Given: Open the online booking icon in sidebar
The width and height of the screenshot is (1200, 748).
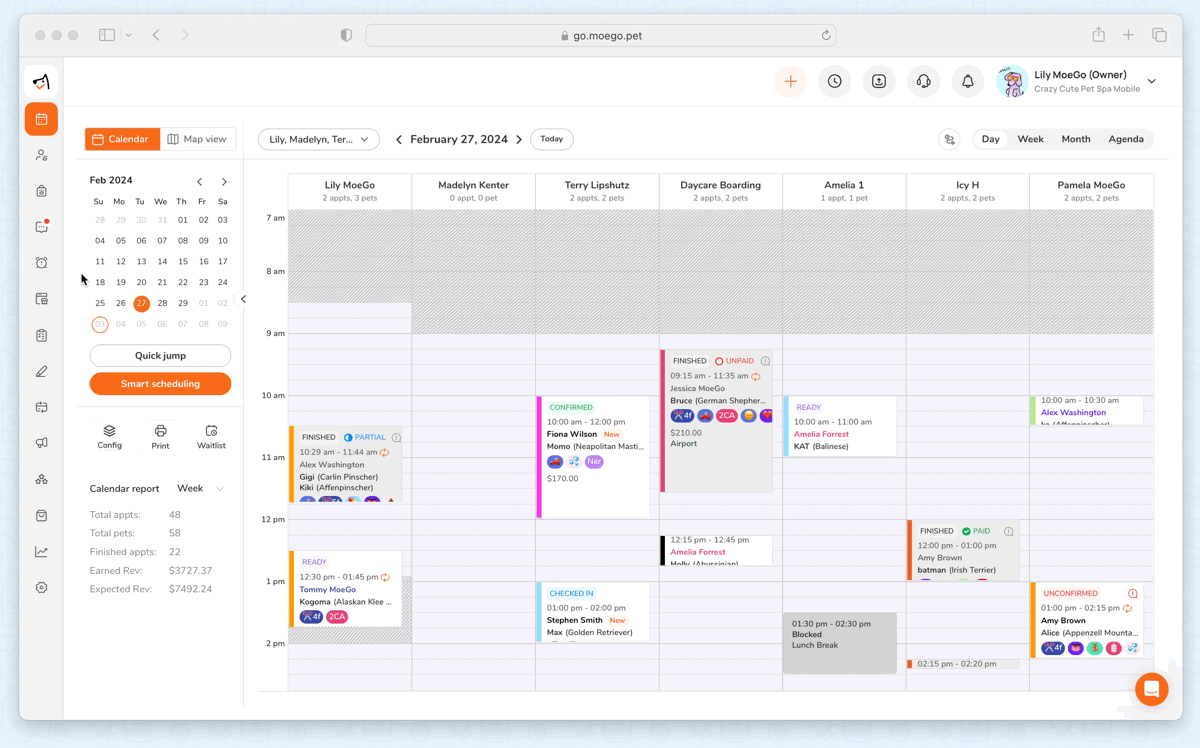Looking at the screenshot, I should 41,299.
